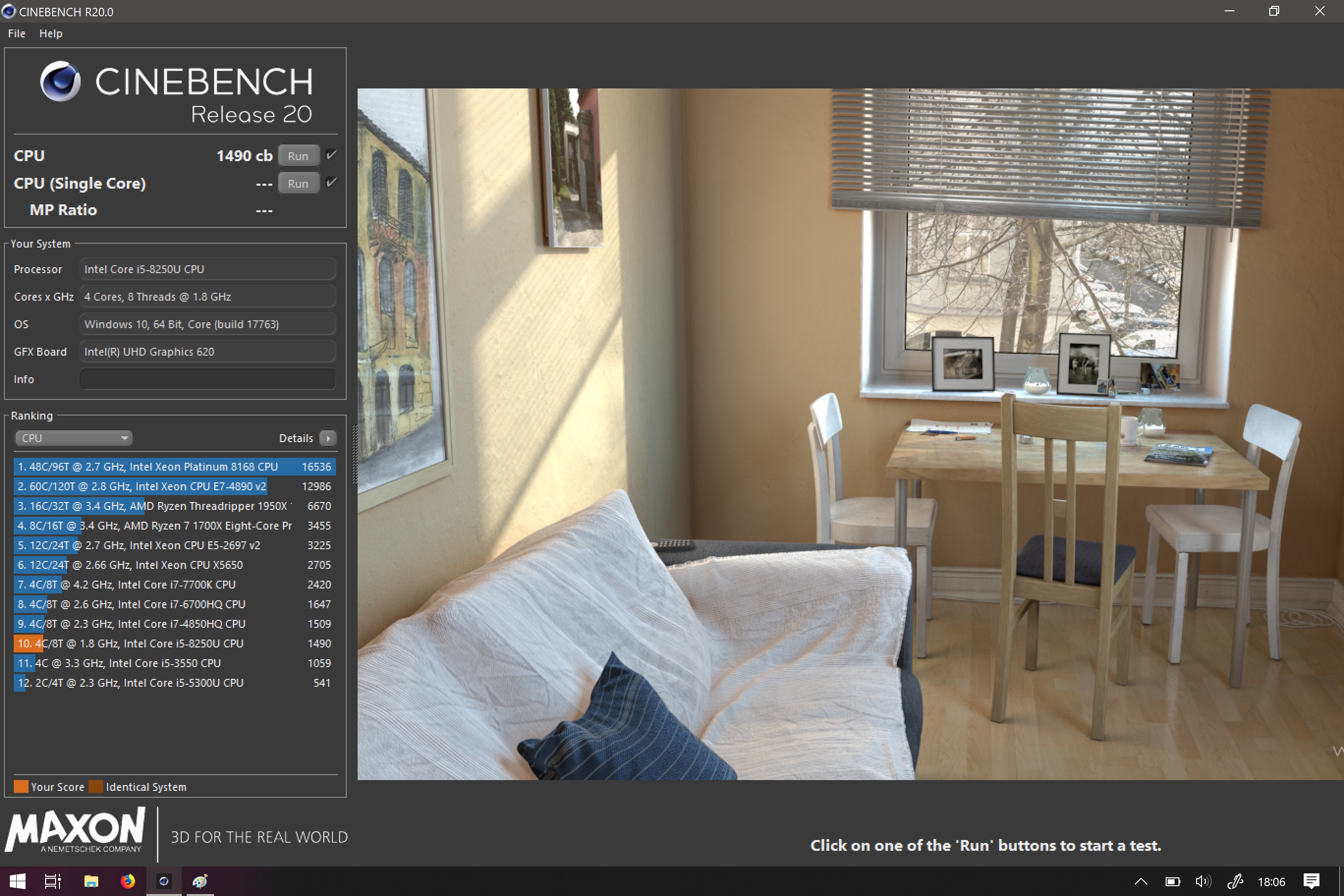Viewport: 1344px width, 896px height.
Task: Click the Cinebench logo sphere icon
Action: tap(60, 81)
